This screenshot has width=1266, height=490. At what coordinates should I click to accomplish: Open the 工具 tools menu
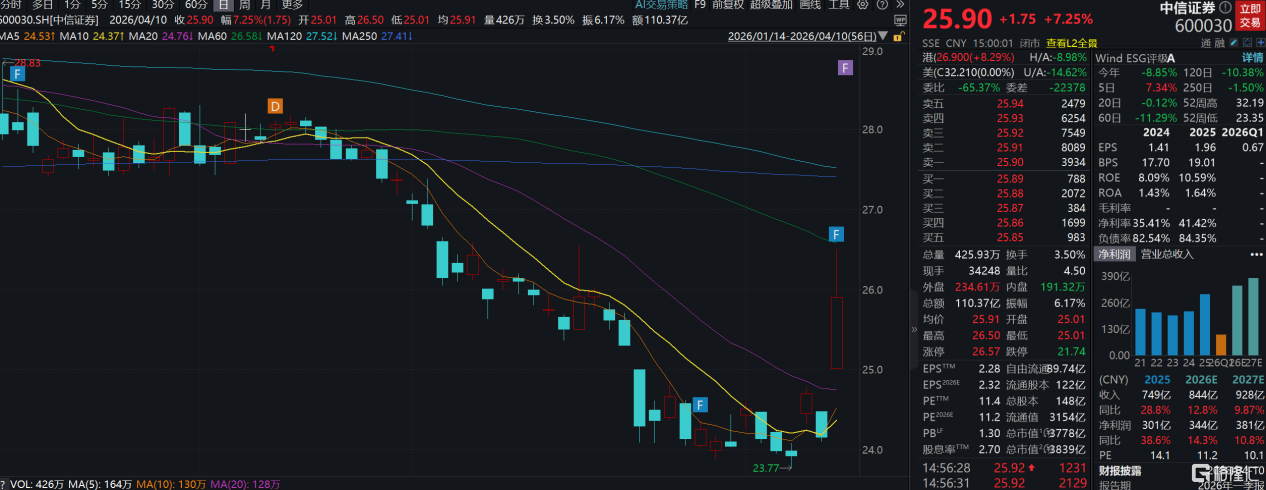839,5
